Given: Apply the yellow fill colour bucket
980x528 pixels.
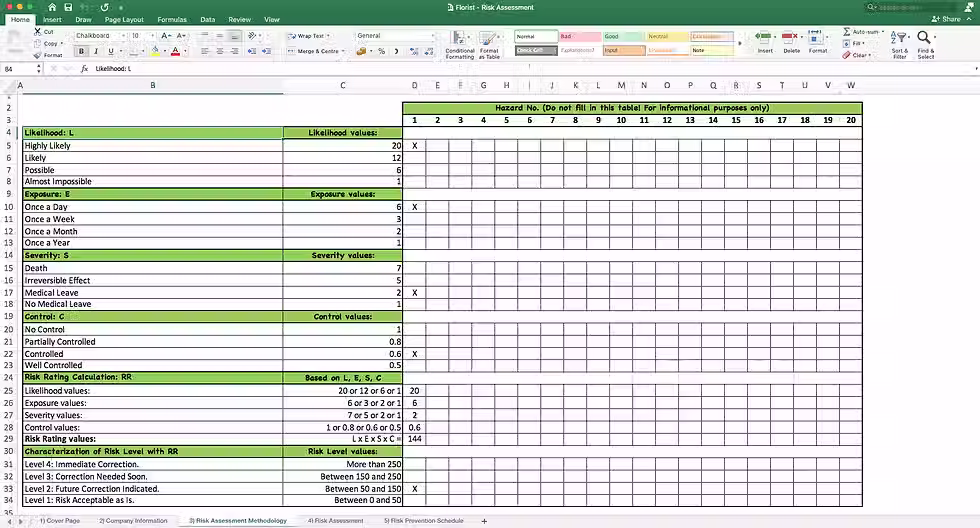Looking at the screenshot, I should tap(155, 51).
